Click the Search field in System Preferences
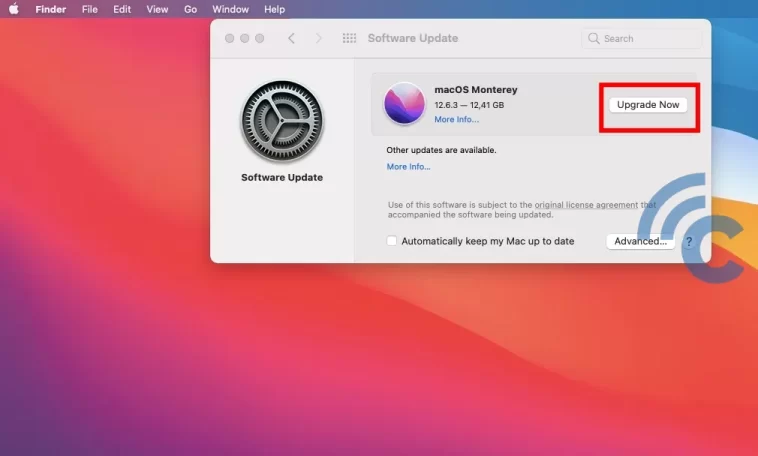 coord(641,39)
